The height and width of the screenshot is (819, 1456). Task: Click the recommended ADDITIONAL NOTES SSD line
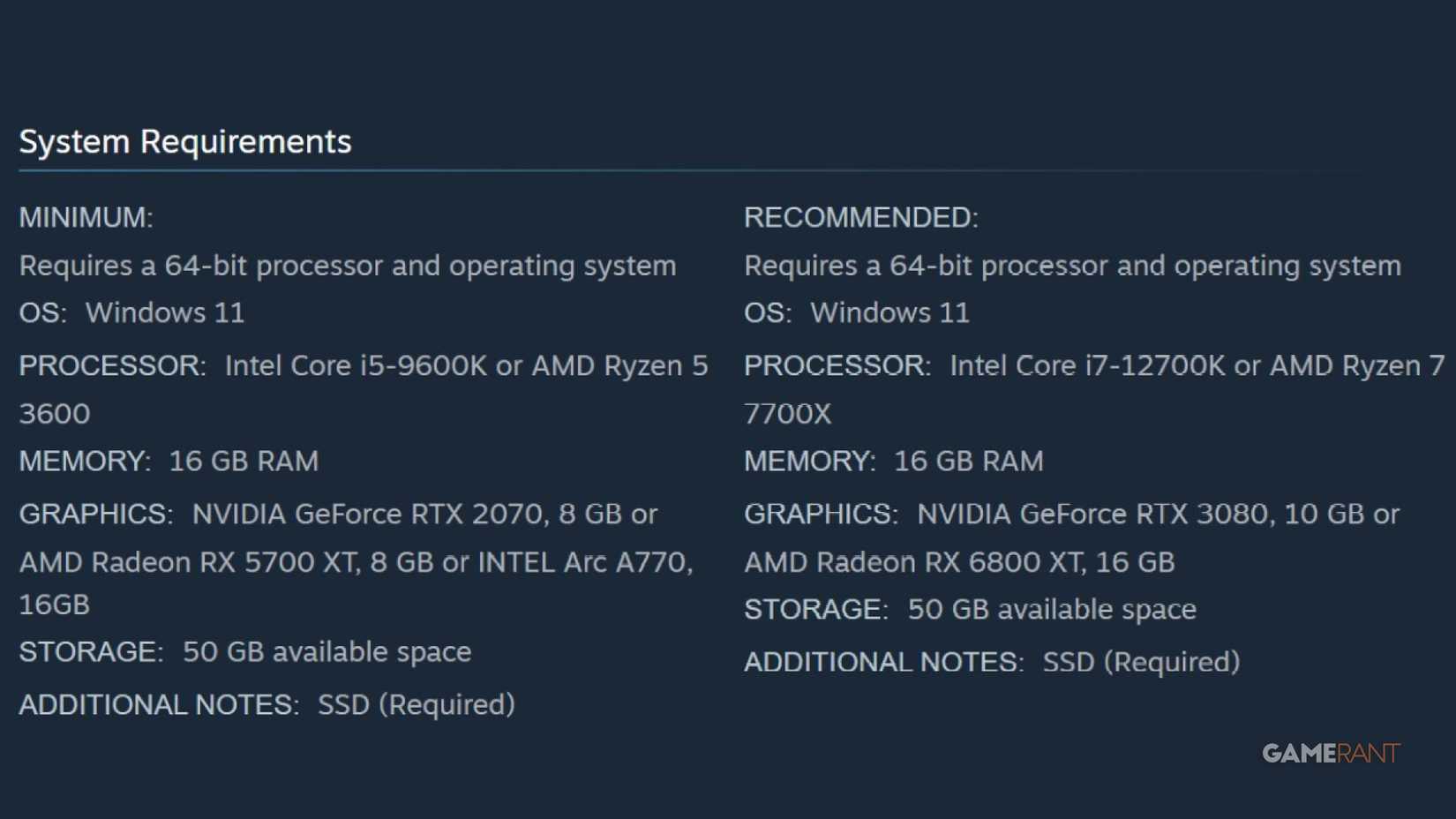pos(992,662)
